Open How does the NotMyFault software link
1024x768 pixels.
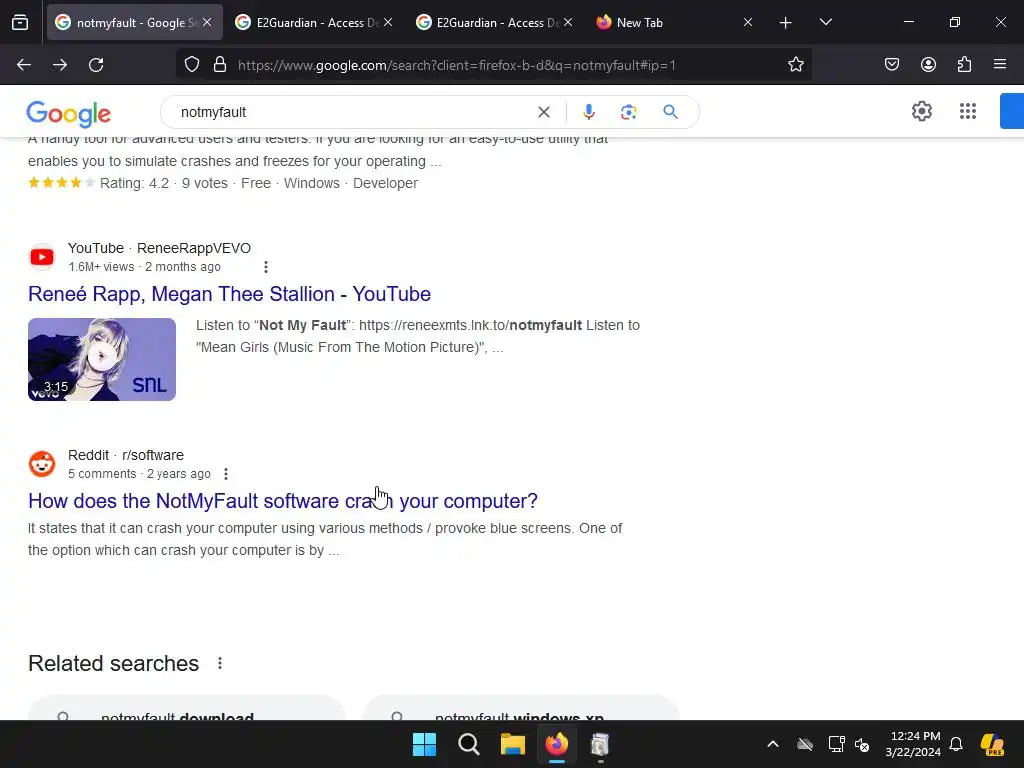[283, 501]
